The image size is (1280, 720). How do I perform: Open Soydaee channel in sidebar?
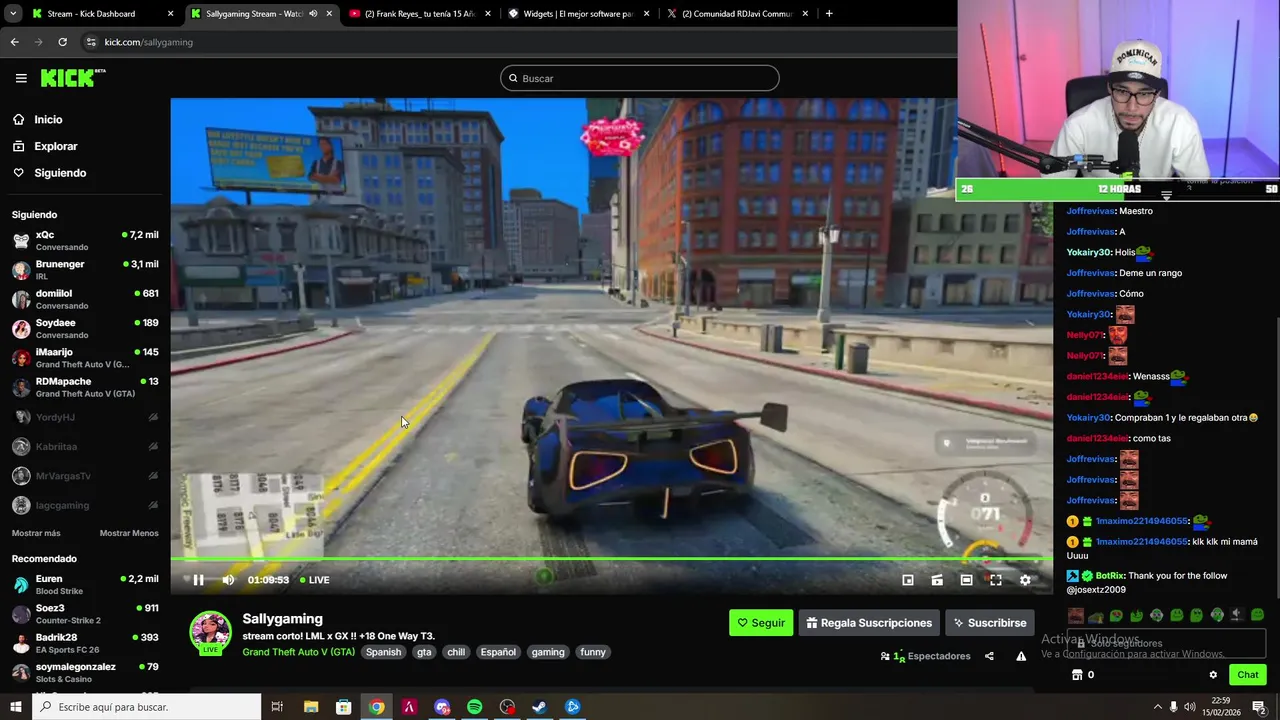coord(85,328)
